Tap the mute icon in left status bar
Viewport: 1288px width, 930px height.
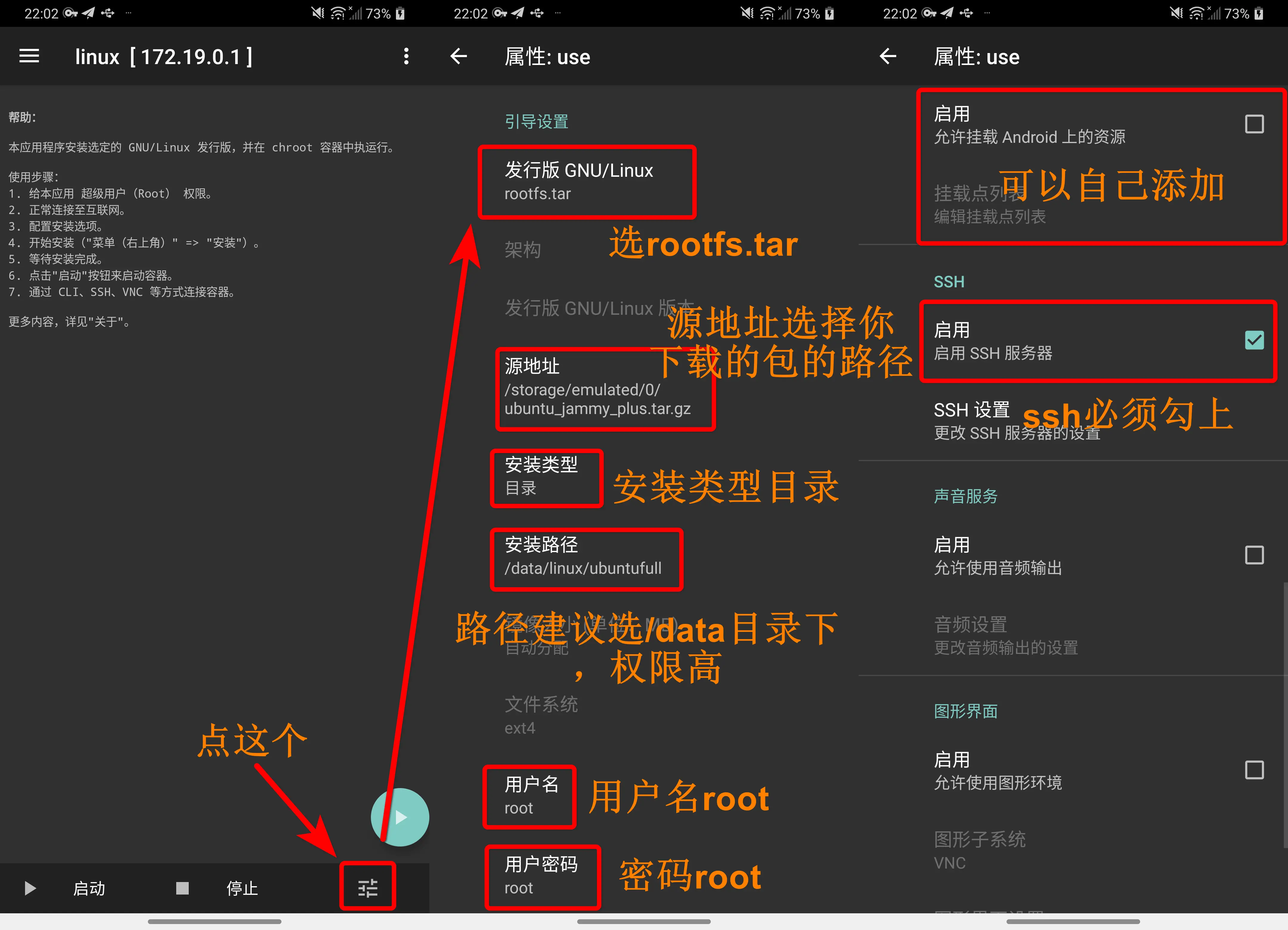coord(319,13)
